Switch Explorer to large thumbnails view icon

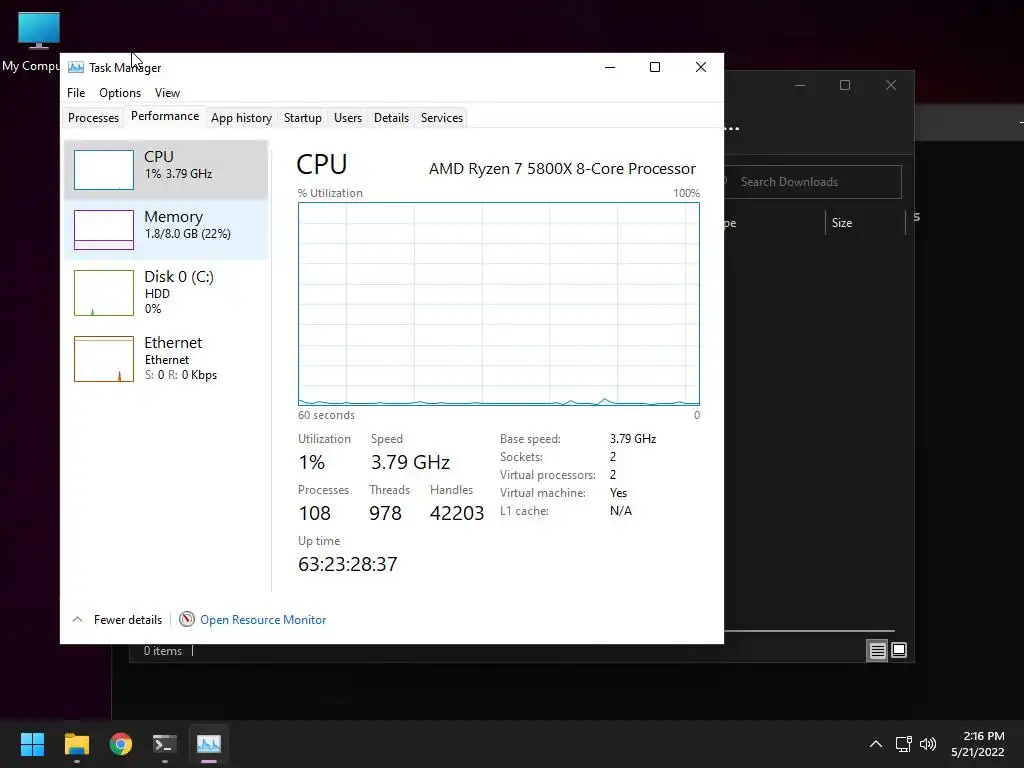(x=899, y=650)
